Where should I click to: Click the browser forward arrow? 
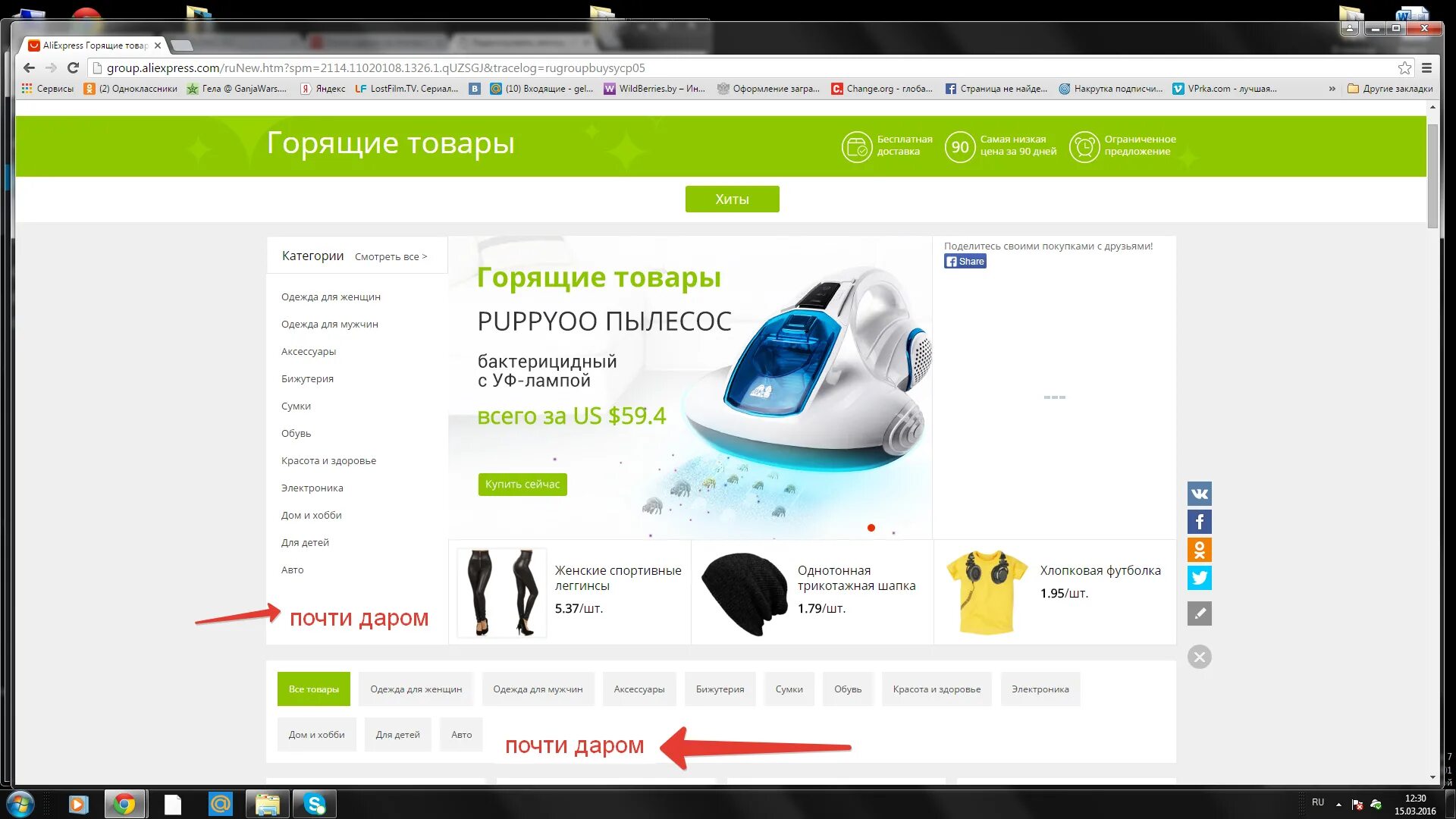51,67
